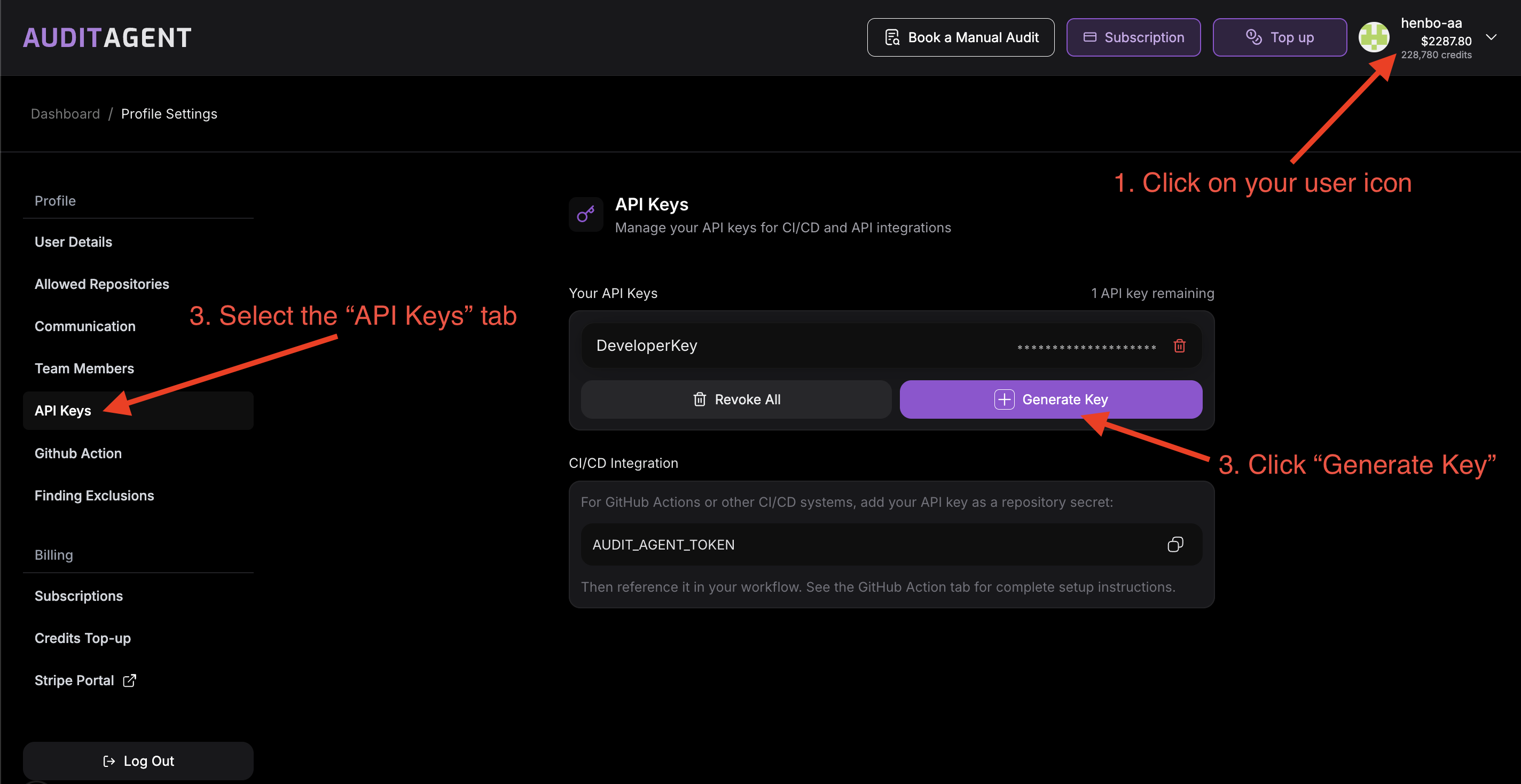The height and width of the screenshot is (784, 1521).
Task: Expand the henbo-aa account dropdown chevron
Action: pyautogui.click(x=1492, y=37)
